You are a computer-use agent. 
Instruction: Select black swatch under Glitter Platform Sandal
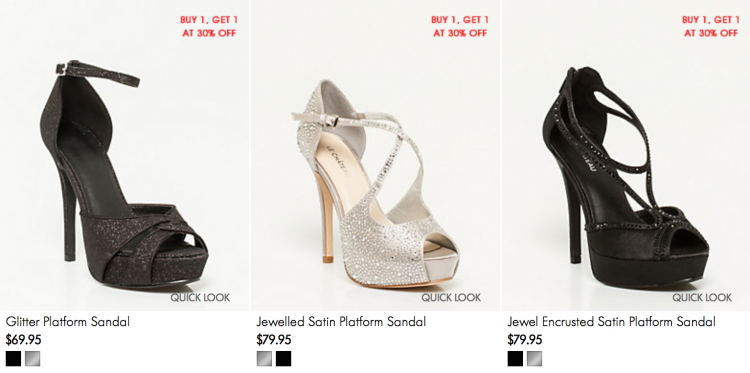[13, 359]
